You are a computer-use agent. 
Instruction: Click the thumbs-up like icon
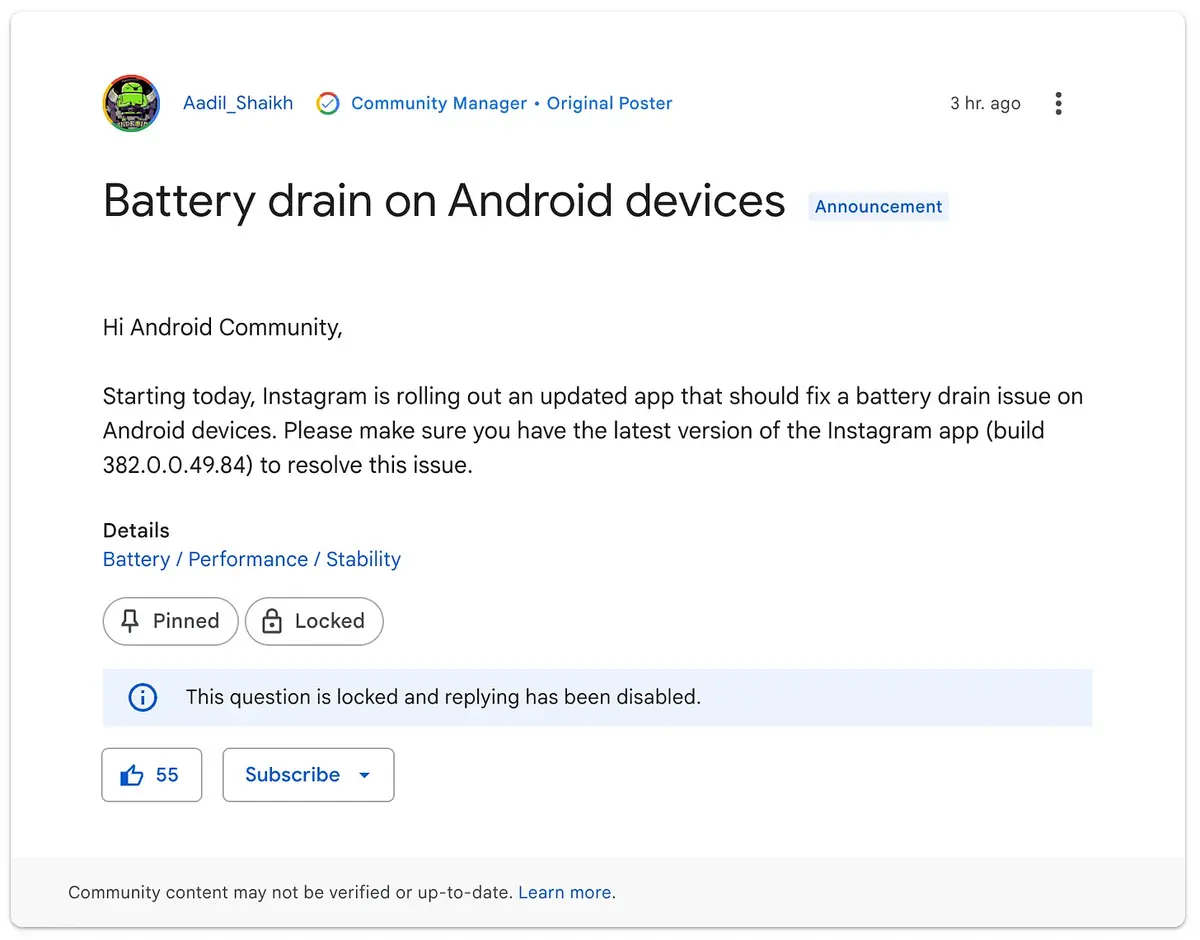point(133,774)
